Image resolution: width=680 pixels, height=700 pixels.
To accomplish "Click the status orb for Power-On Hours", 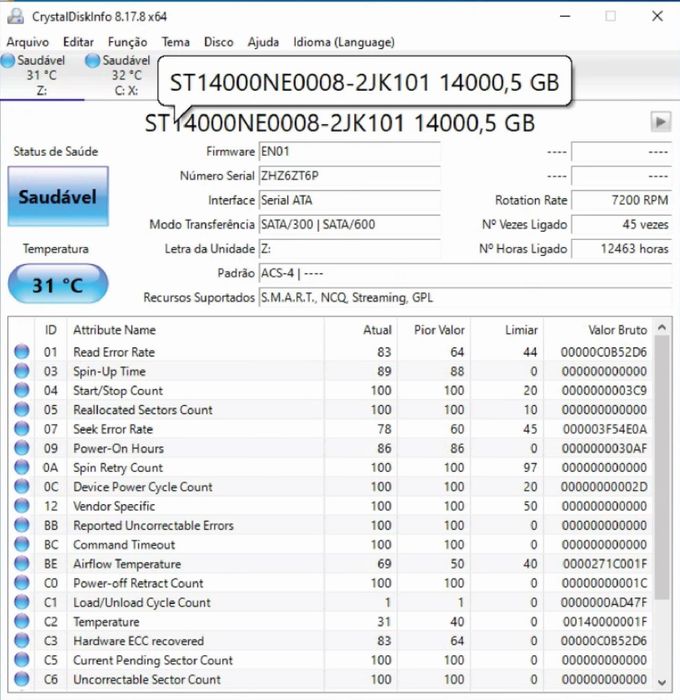I will 21,448.
